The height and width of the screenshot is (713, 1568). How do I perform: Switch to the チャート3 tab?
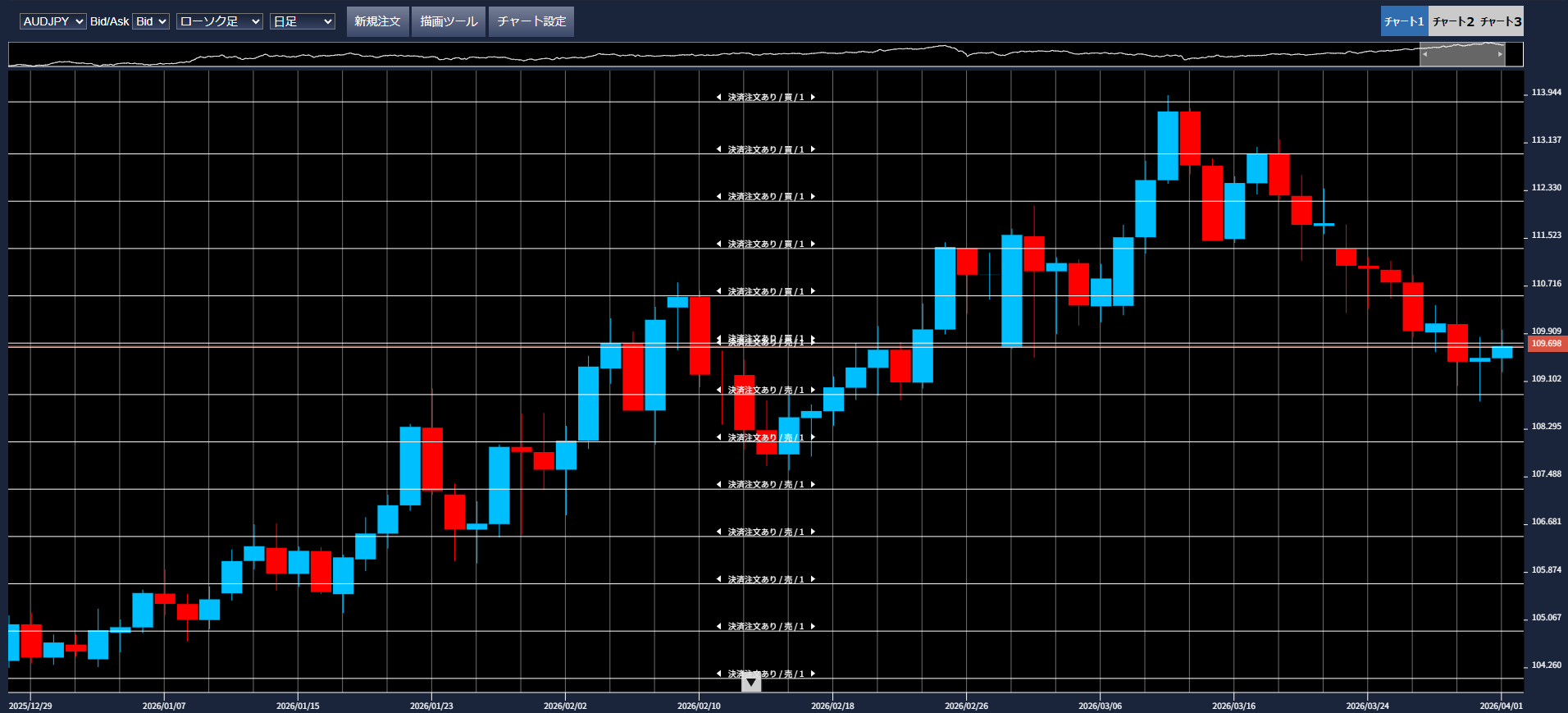(x=1500, y=21)
